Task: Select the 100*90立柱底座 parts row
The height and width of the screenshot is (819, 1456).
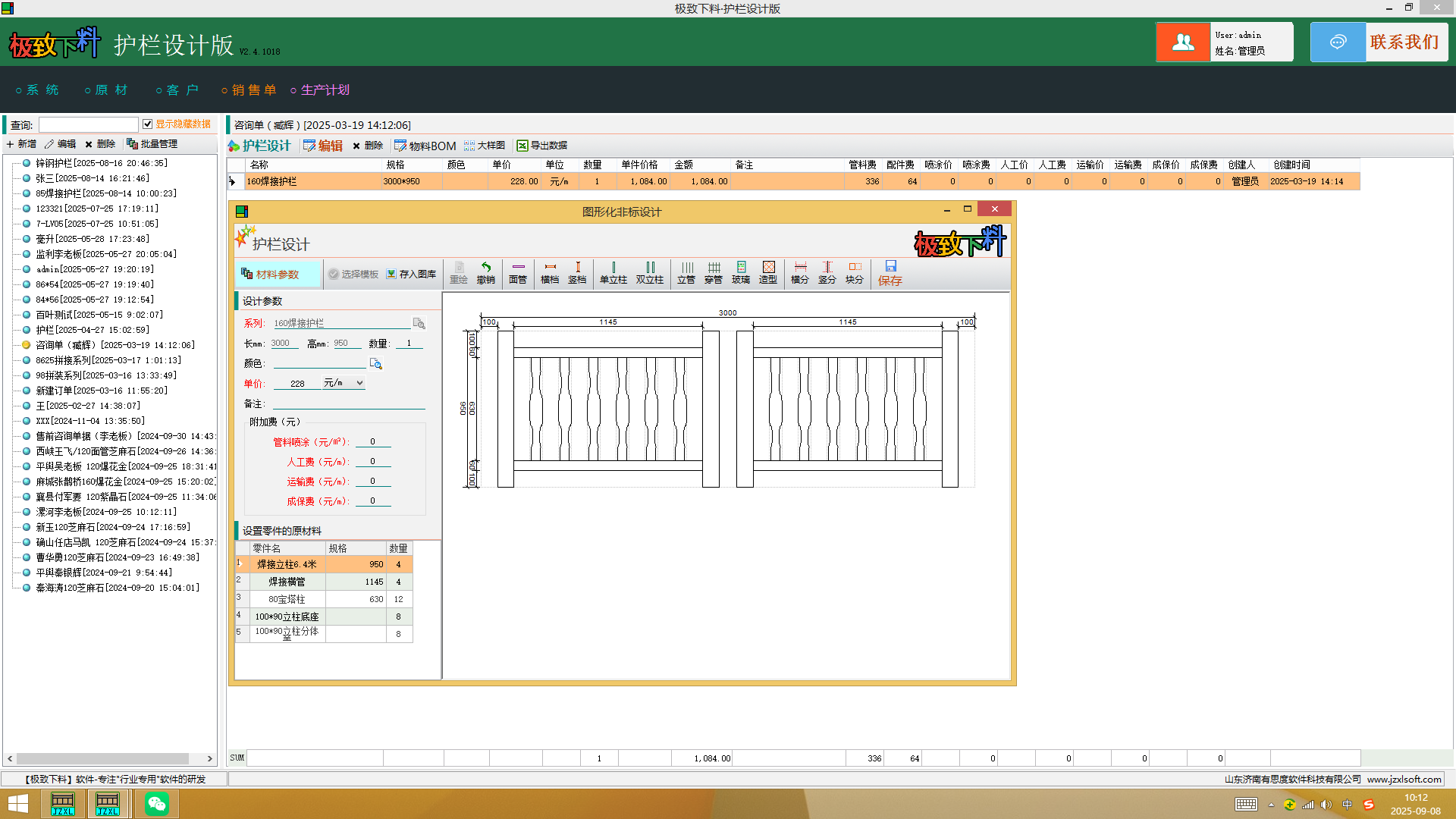Action: pyautogui.click(x=325, y=617)
